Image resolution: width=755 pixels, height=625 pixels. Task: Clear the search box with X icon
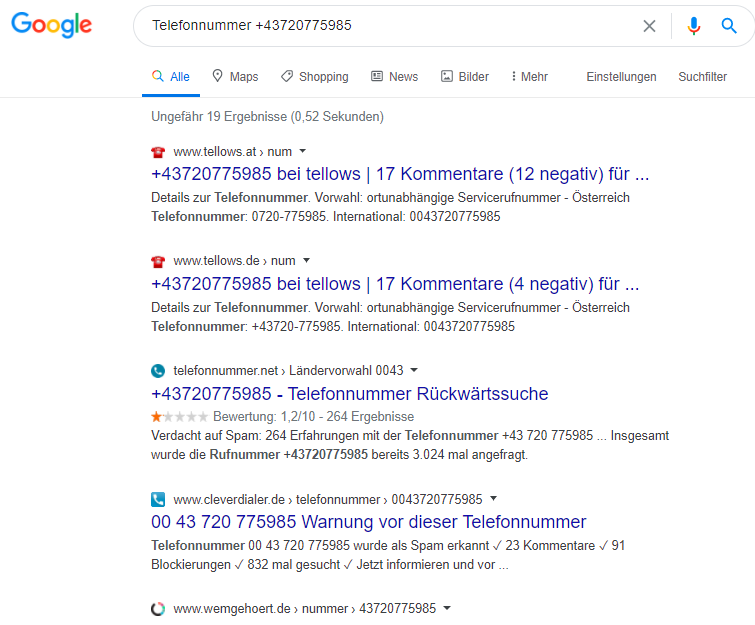[649, 26]
